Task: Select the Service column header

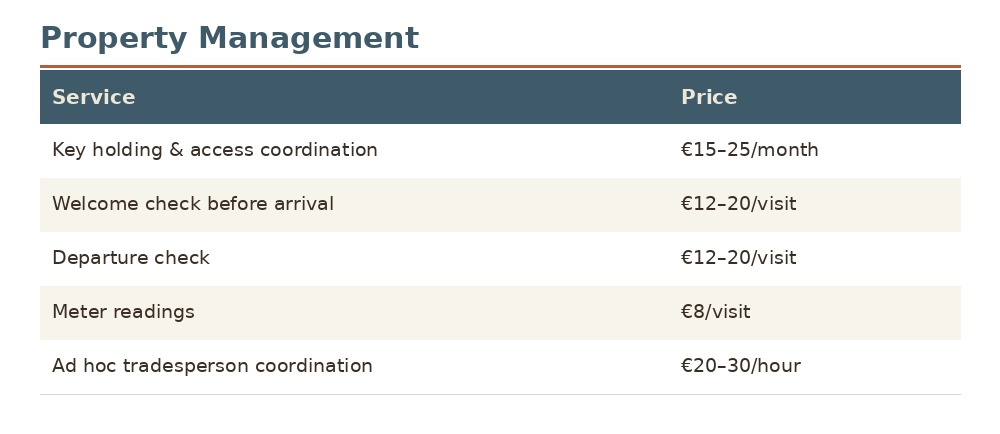Action: tap(94, 97)
